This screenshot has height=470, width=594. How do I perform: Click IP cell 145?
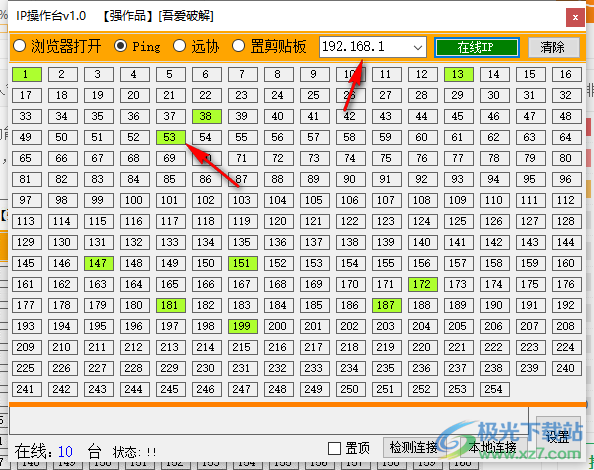pyautogui.click(x=27, y=263)
